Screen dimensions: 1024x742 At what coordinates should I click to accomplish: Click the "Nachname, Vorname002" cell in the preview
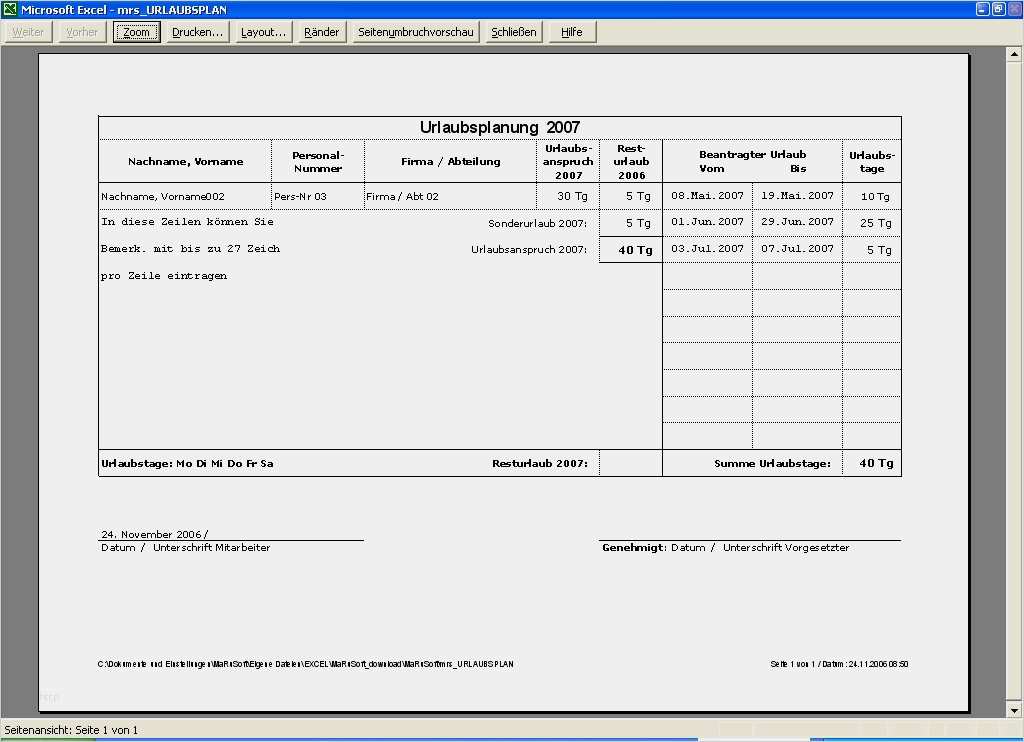tap(163, 197)
